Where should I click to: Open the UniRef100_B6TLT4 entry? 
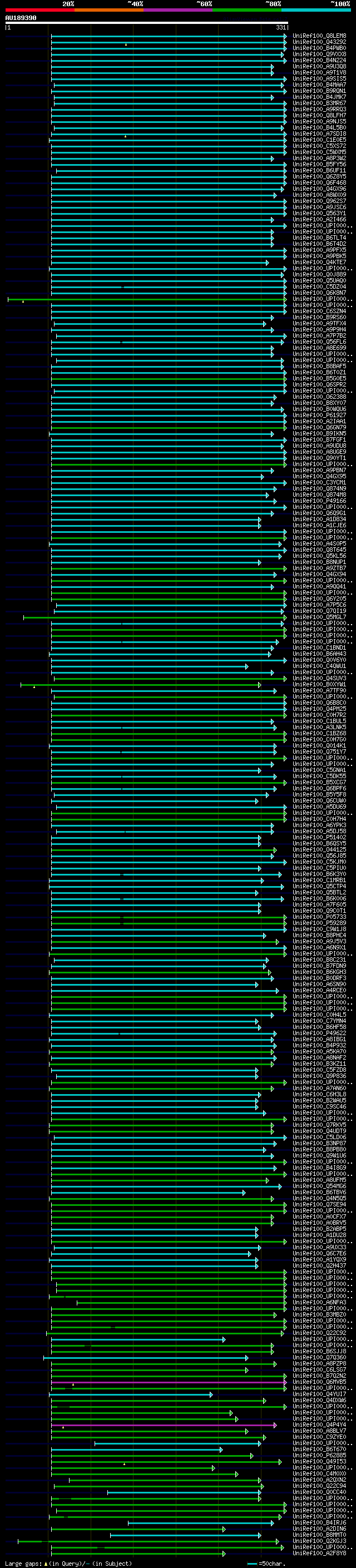319,238
